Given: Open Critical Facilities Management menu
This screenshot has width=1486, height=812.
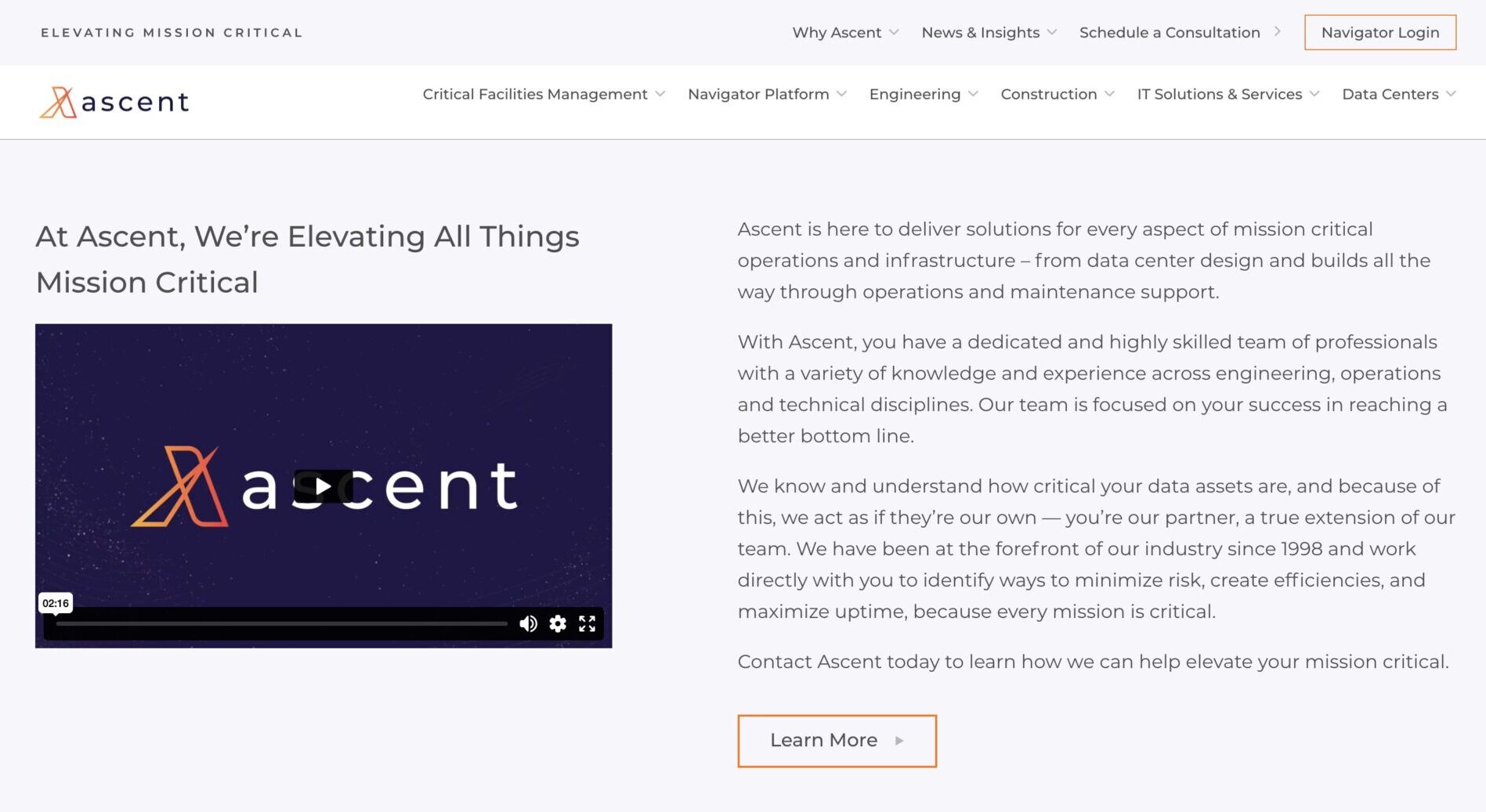Looking at the screenshot, I should coord(535,94).
